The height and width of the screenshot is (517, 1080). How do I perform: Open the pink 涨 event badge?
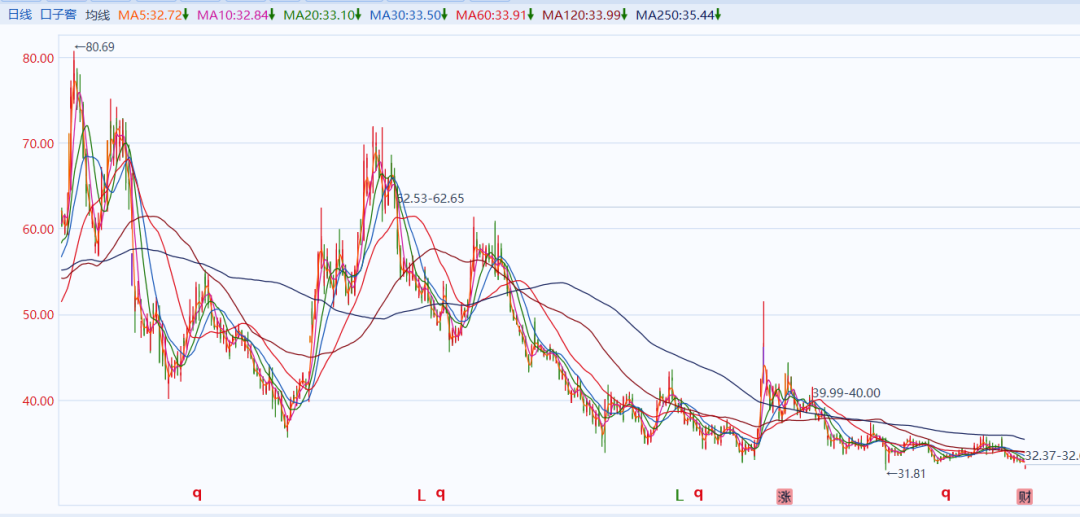[x=784, y=496]
